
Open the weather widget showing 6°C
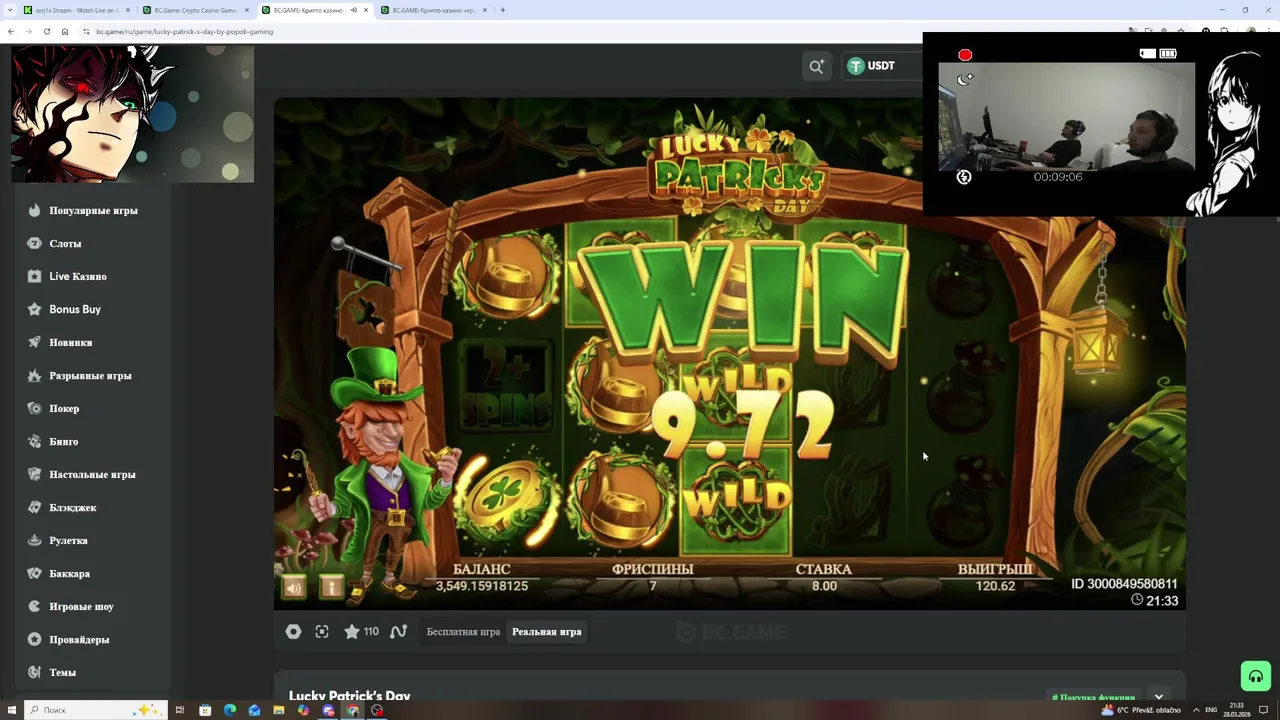pos(1141,710)
